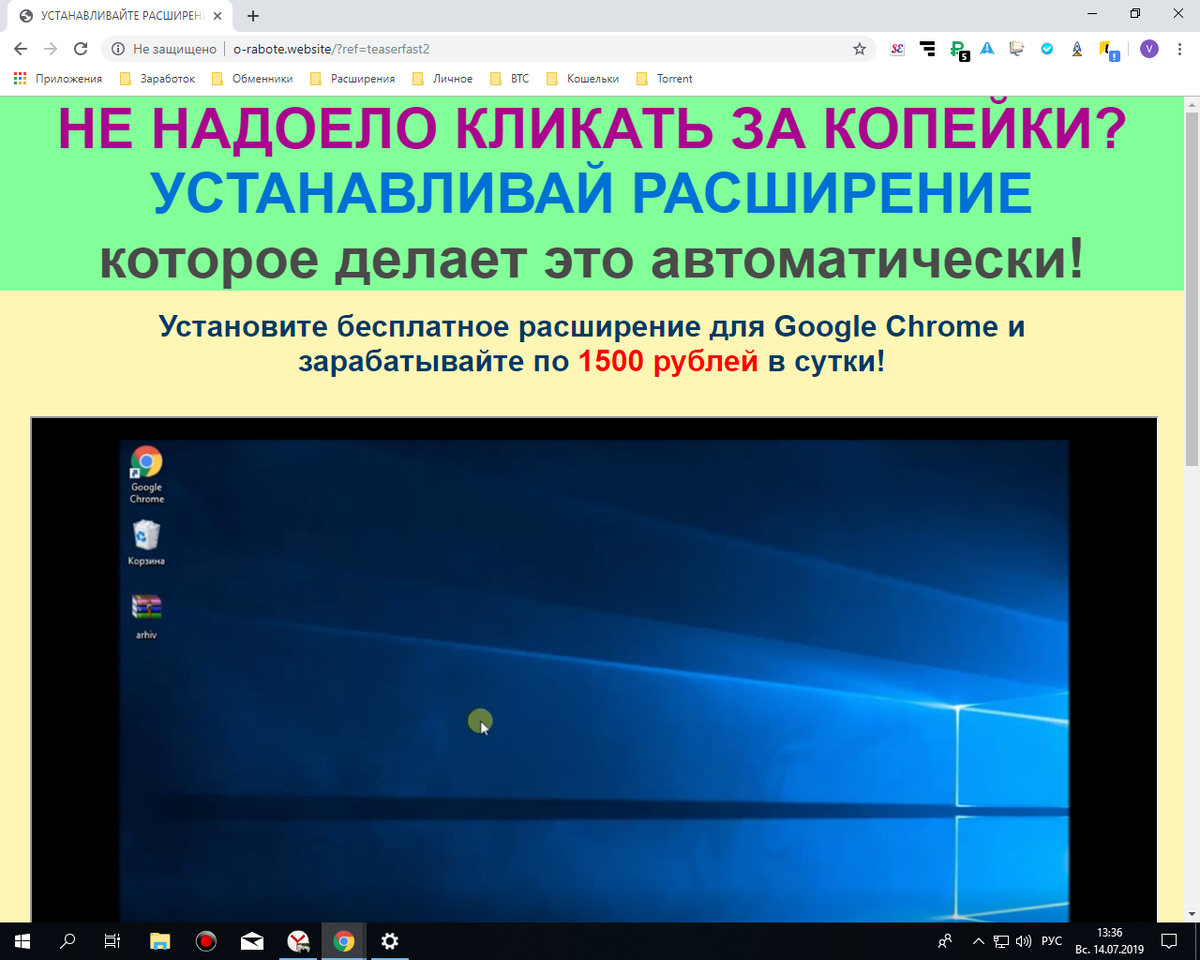The width and height of the screenshot is (1200, 960).
Task: Open the Mail app from the taskbar
Action: (x=252, y=941)
